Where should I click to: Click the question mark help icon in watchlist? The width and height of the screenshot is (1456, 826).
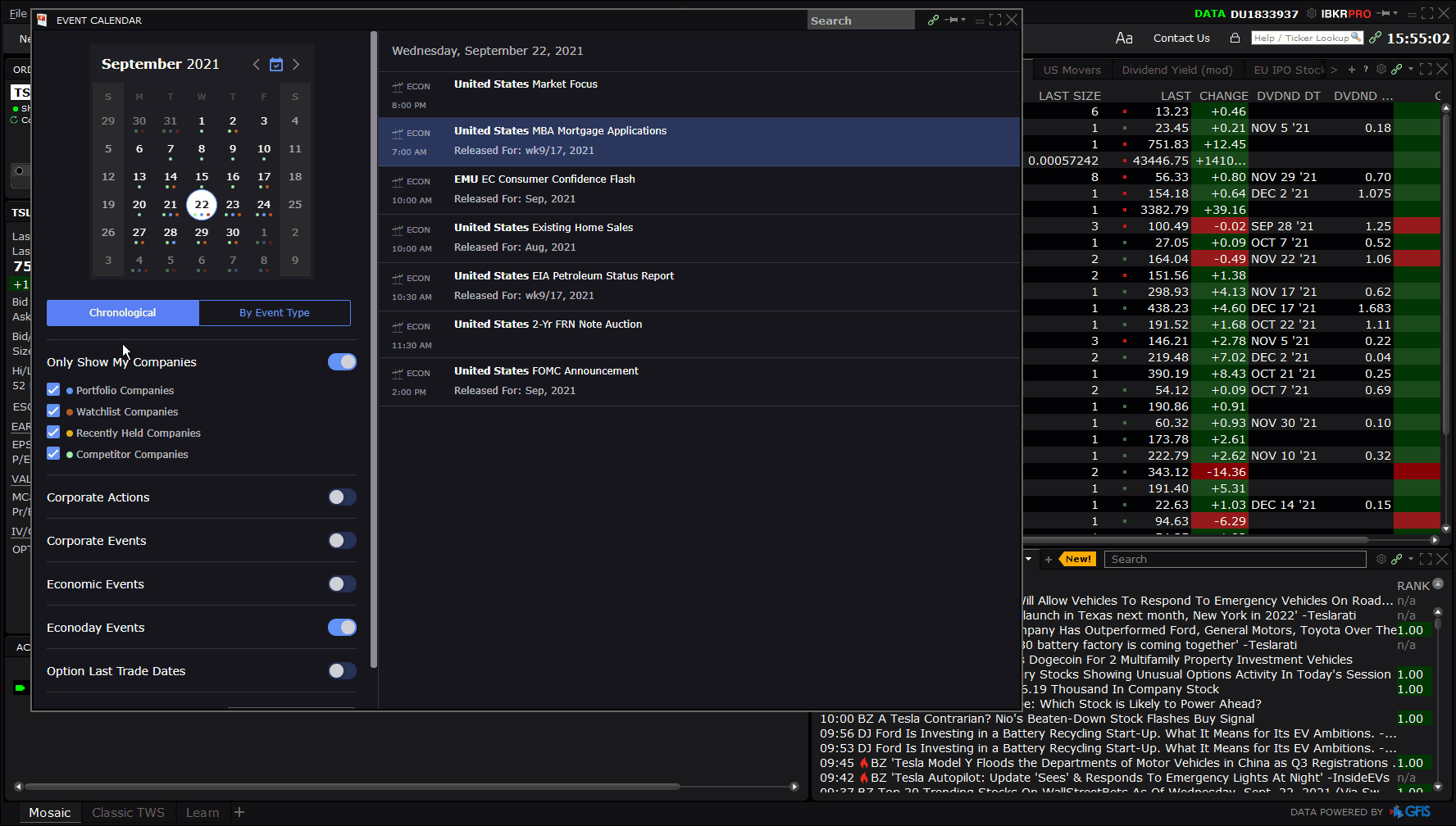point(1366,70)
